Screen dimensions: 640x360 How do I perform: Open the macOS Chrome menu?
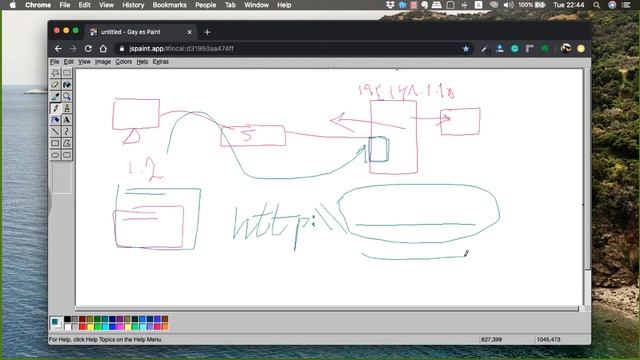38,5
